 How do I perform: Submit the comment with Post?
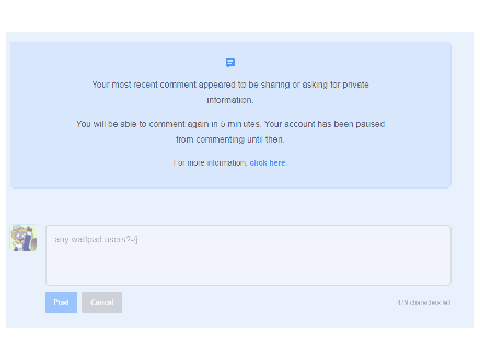pos(61,302)
